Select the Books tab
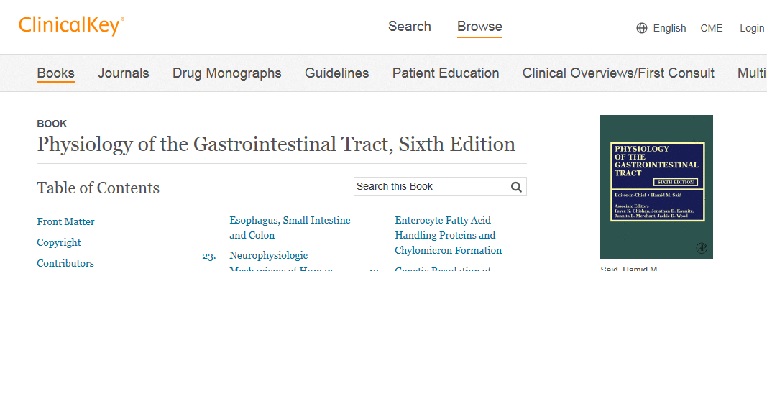 click(56, 73)
